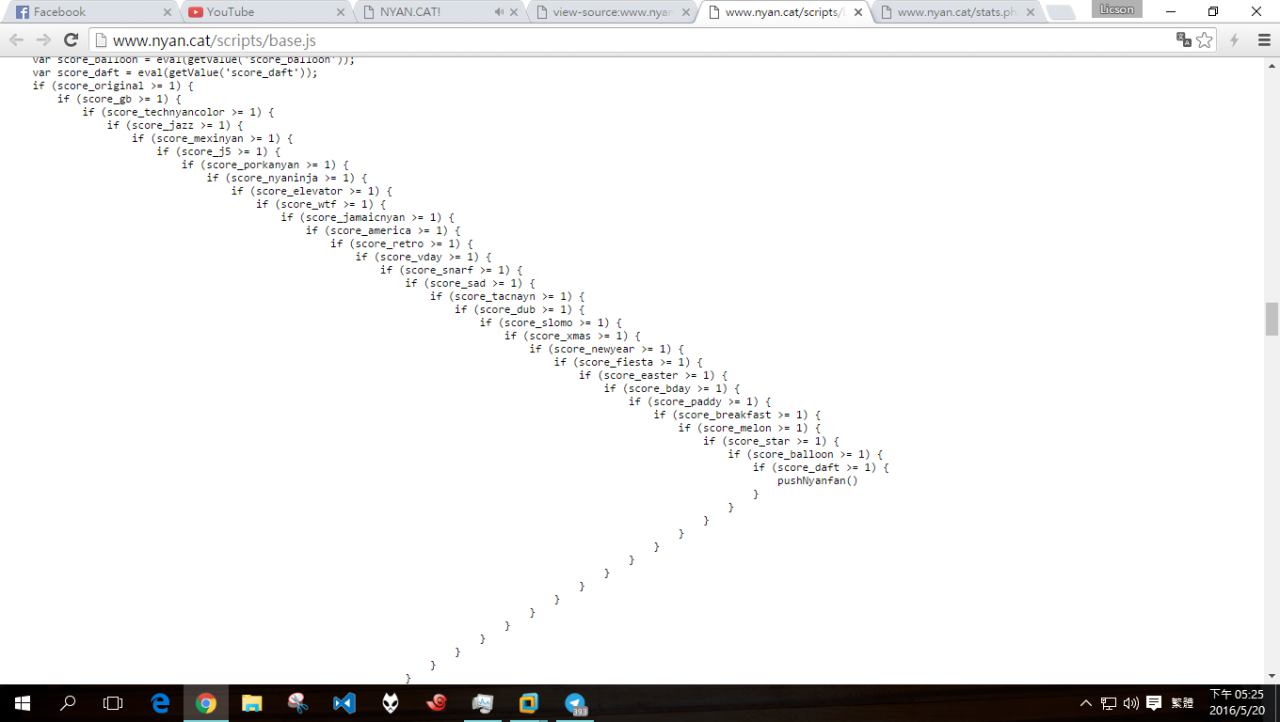
Task: Launch Microsoft Edge from the taskbar
Action: coord(160,703)
